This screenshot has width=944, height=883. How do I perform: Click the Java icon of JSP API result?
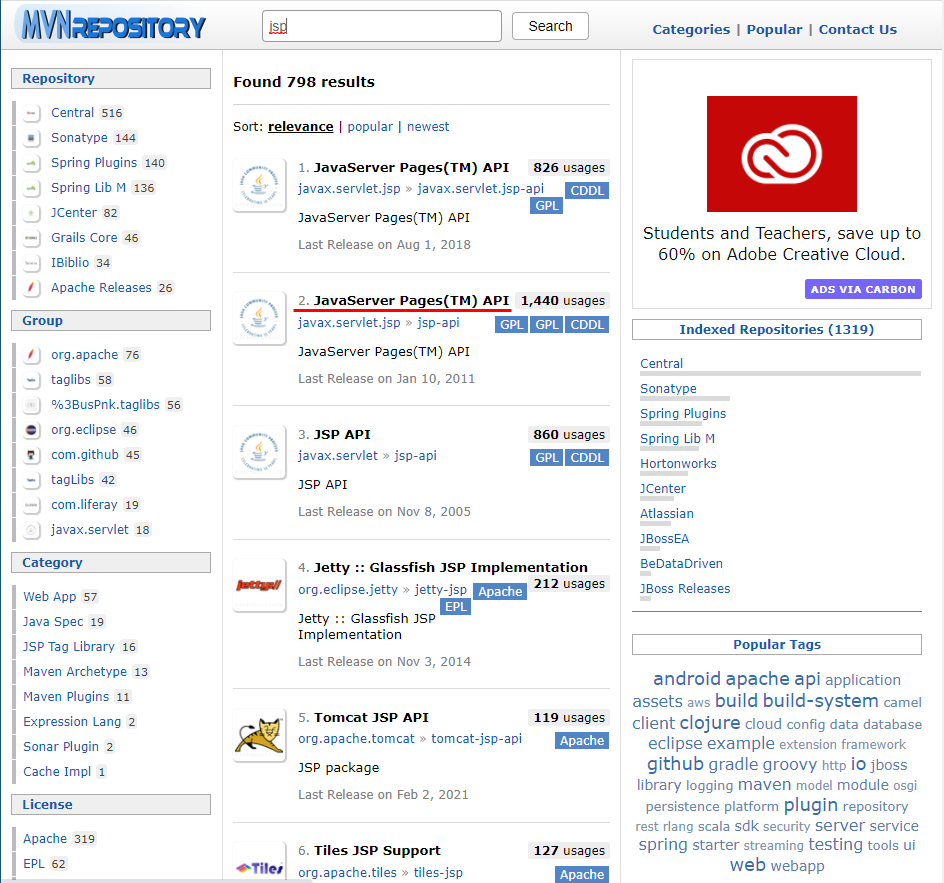coord(259,452)
